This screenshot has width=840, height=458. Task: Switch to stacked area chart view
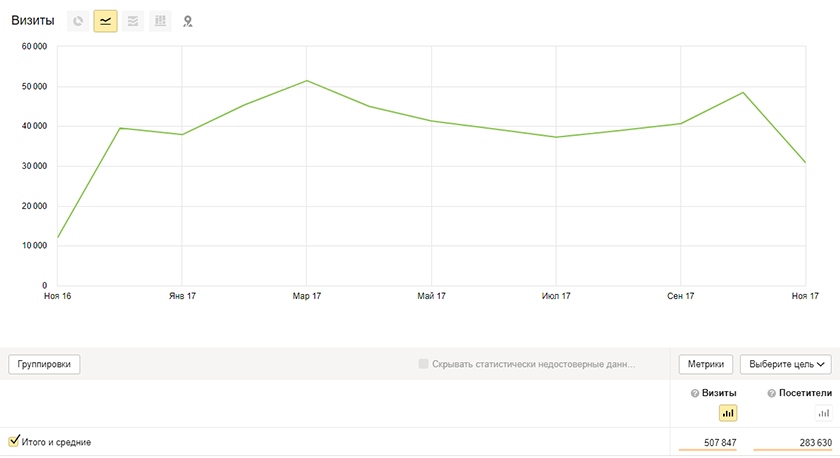(x=132, y=21)
